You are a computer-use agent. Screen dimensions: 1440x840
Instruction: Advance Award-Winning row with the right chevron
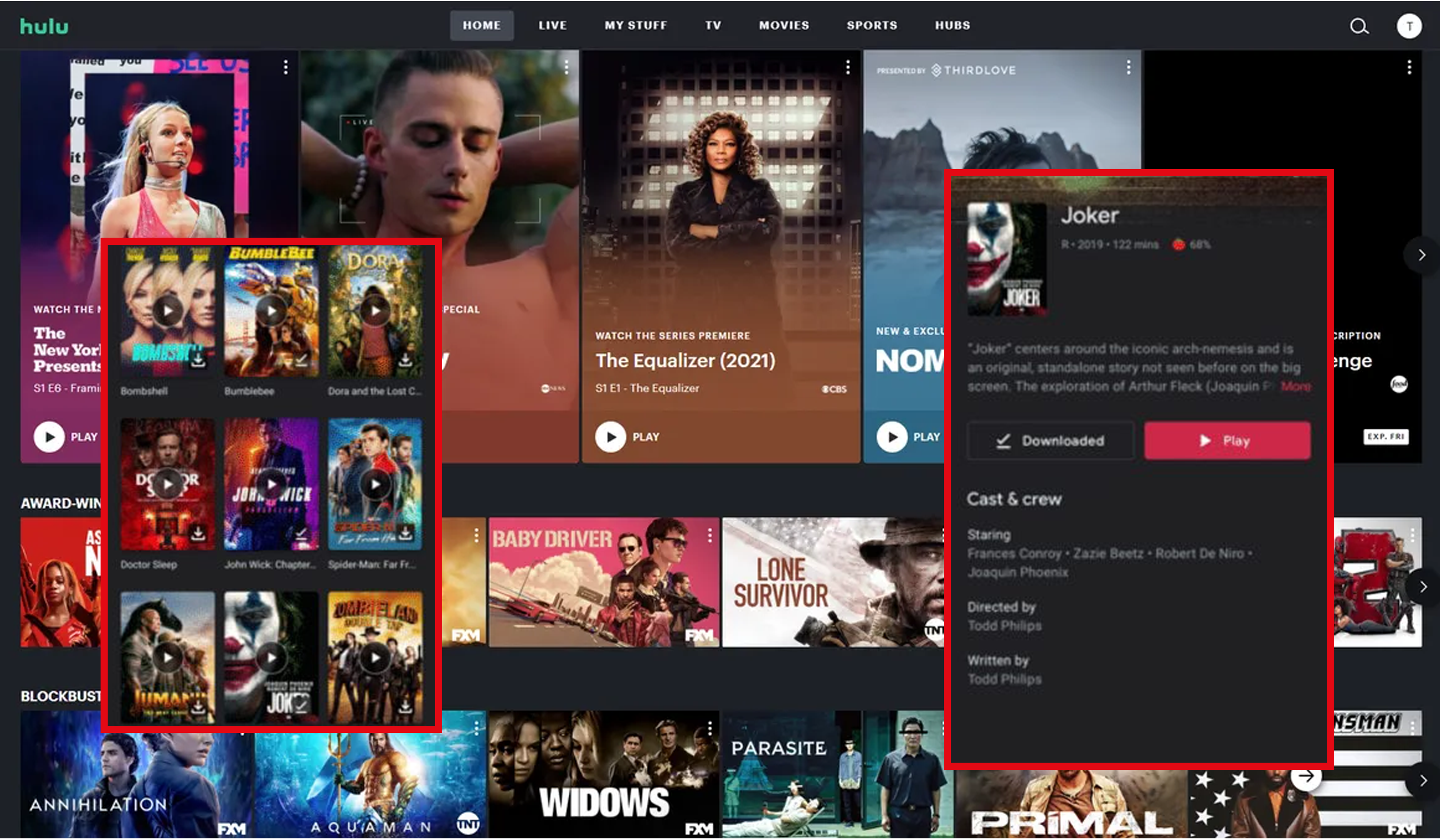click(1423, 586)
